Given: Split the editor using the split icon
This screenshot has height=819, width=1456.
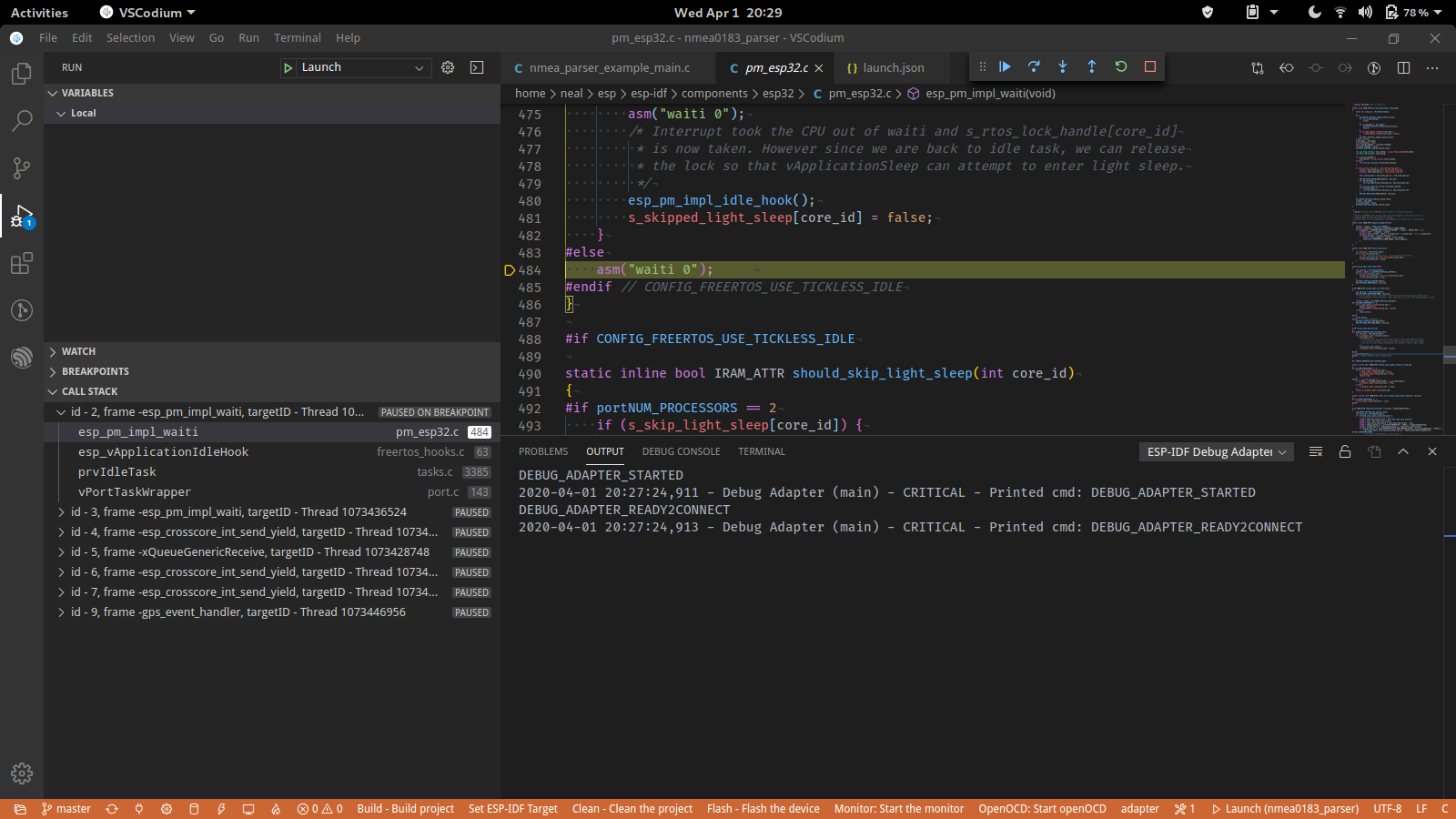Looking at the screenshot, I should point(1402,67).
